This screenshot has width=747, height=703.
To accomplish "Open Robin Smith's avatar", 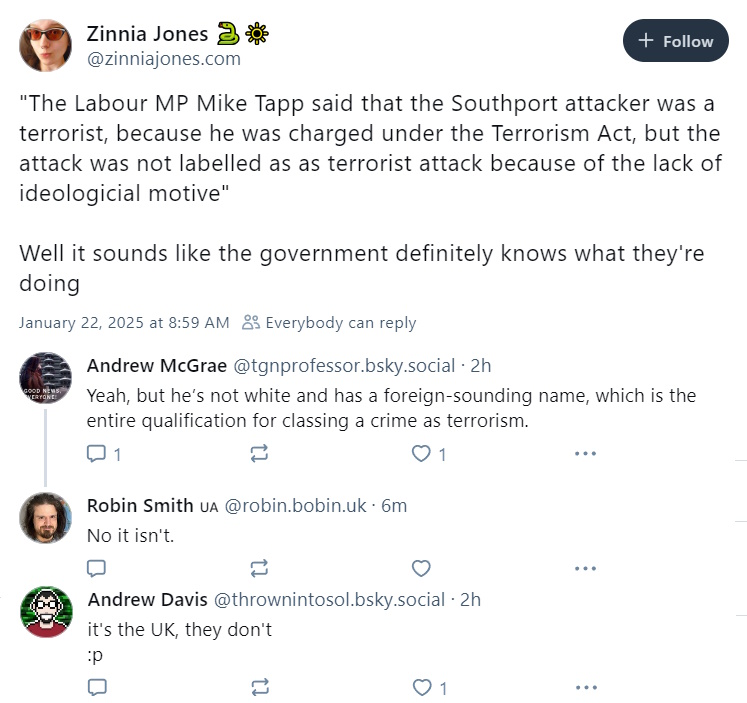I will [45, 518].
